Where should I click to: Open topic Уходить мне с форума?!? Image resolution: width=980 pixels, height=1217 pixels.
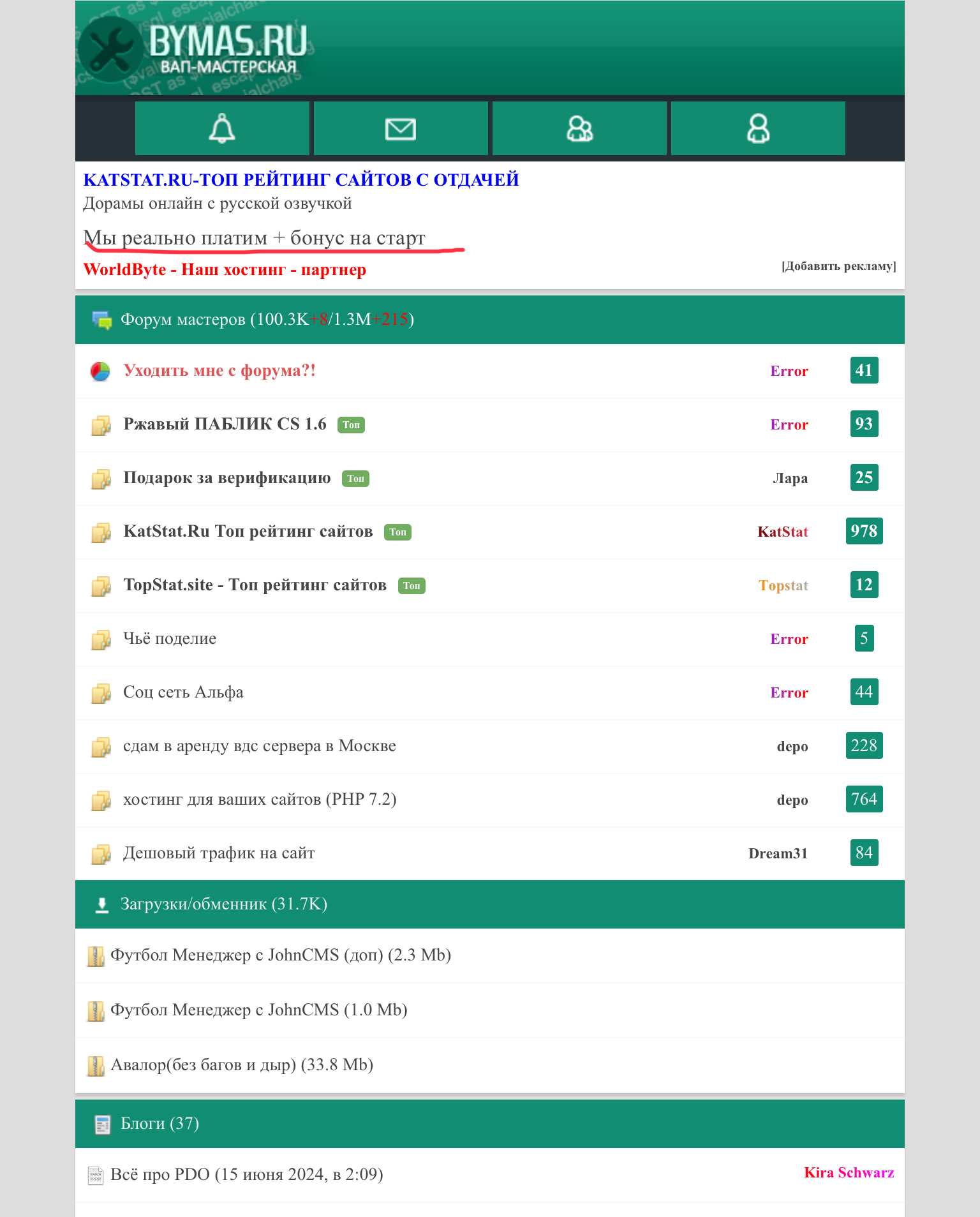tap(219, 371)
